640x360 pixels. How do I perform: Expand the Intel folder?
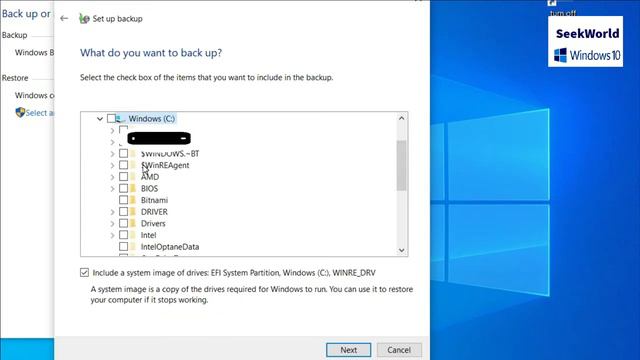(112, 235)
